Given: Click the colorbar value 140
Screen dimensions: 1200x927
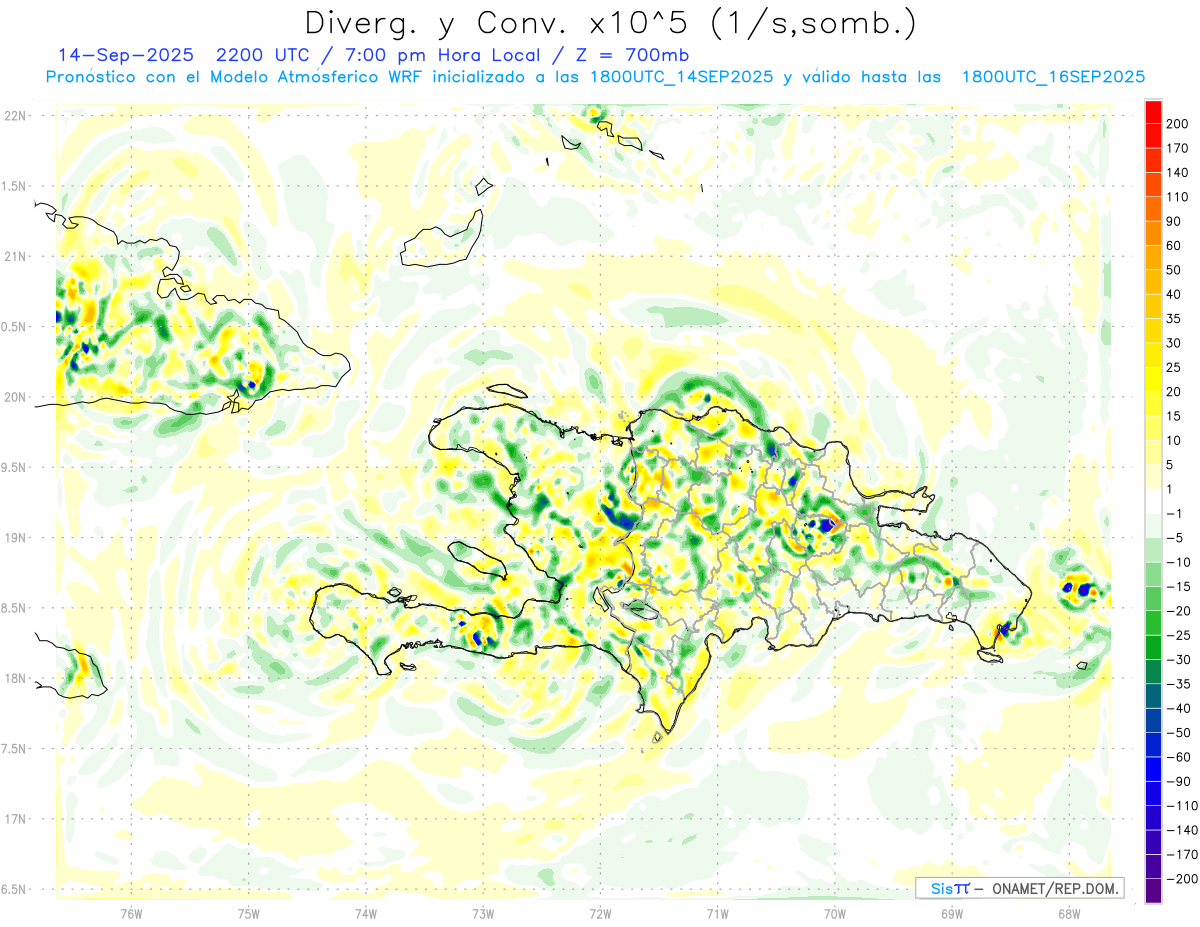Looking at the screenshot, I should tap(1178, 172).
